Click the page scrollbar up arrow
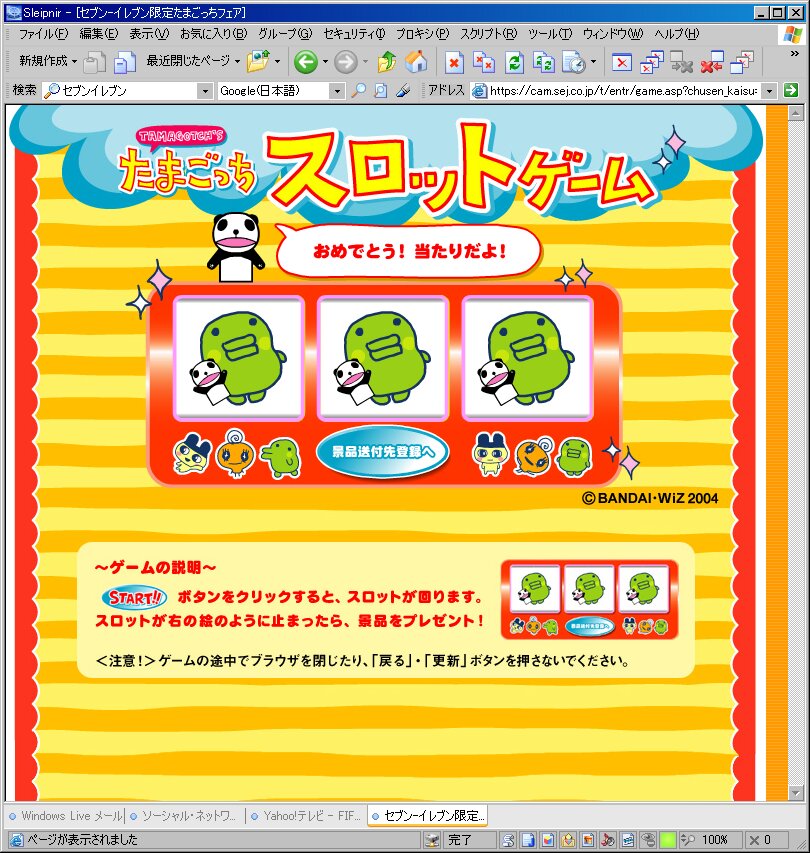 click(796, 114)
